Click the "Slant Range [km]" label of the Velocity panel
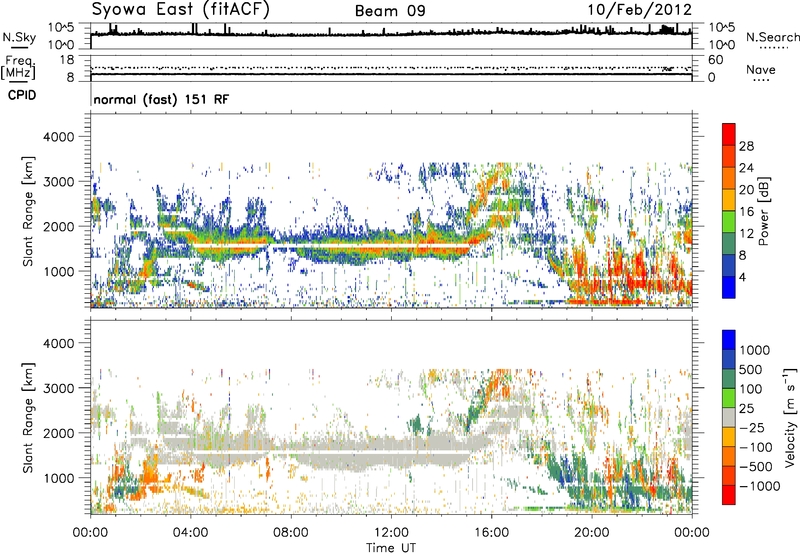Image resolution: width=800 pixels, height=554 pixels. point(28,418)
